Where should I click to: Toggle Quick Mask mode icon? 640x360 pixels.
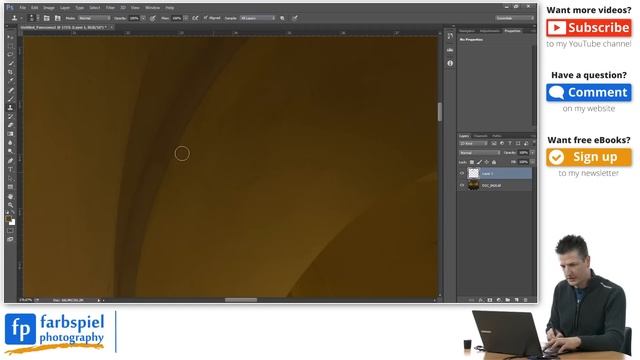10,231
